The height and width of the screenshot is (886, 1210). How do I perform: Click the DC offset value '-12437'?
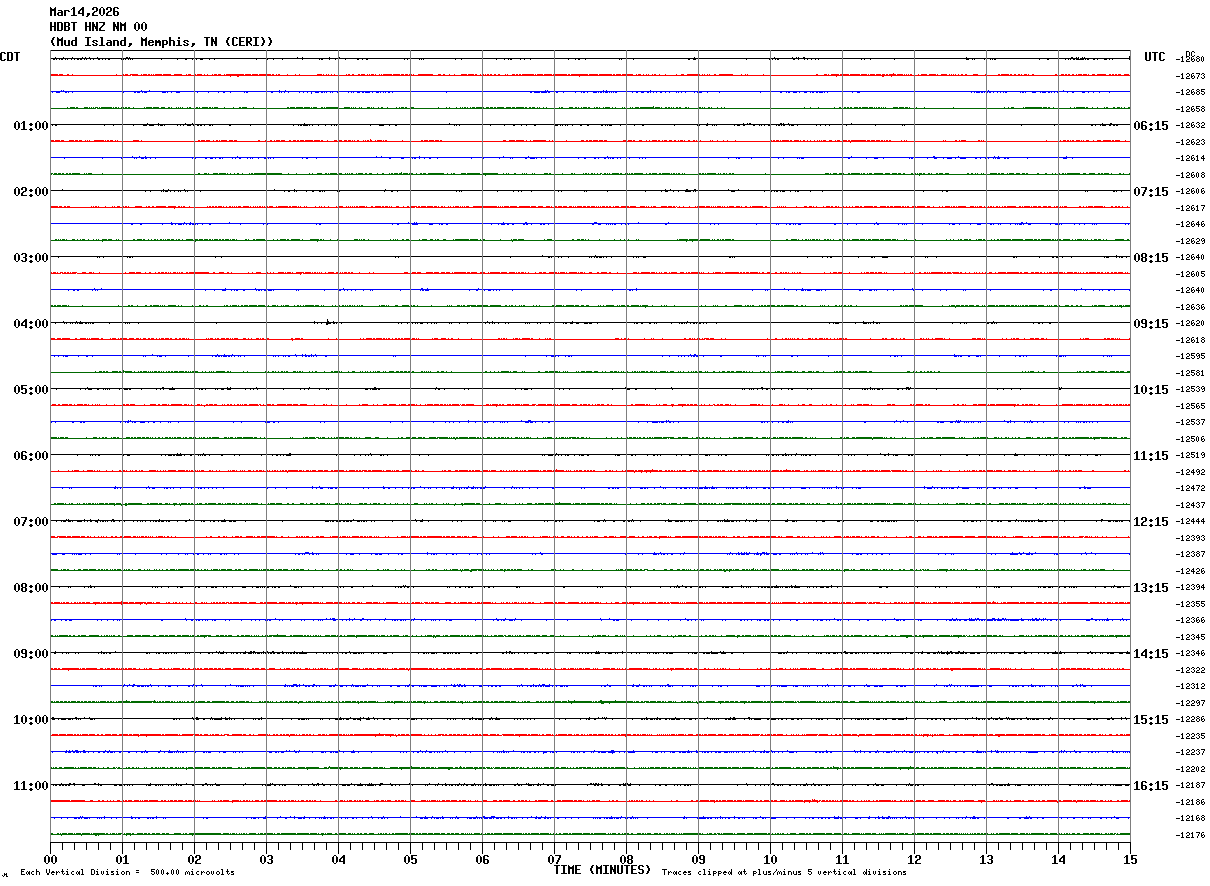(1190, 505)
